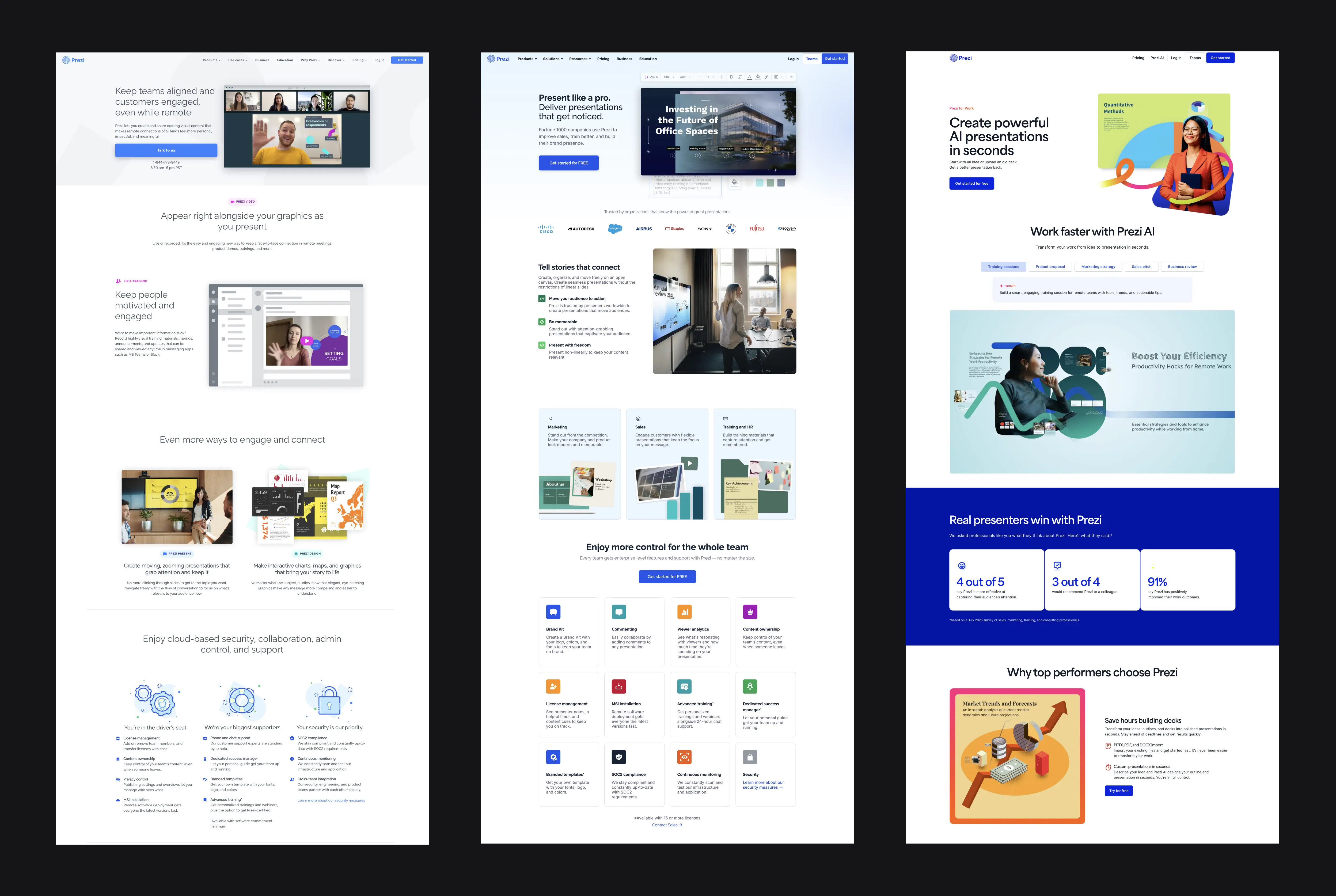Click Get started for free under 'AI presentations in seconds'
This screenshot has width=1336, height=896.
971,183
